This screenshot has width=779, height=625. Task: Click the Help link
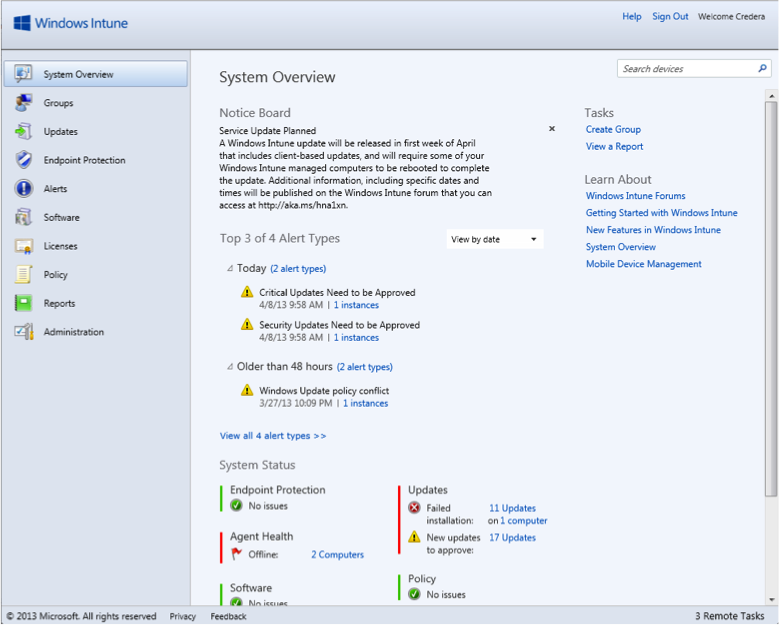click(x=631, y=16)
